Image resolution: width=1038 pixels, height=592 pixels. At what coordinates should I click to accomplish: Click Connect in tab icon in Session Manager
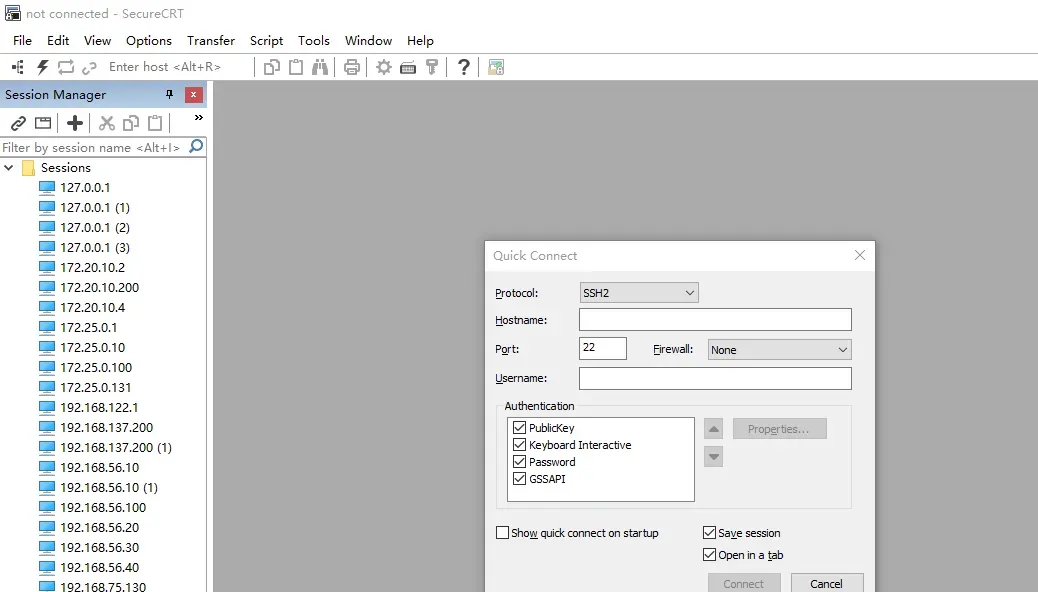(x=43, y=123)
